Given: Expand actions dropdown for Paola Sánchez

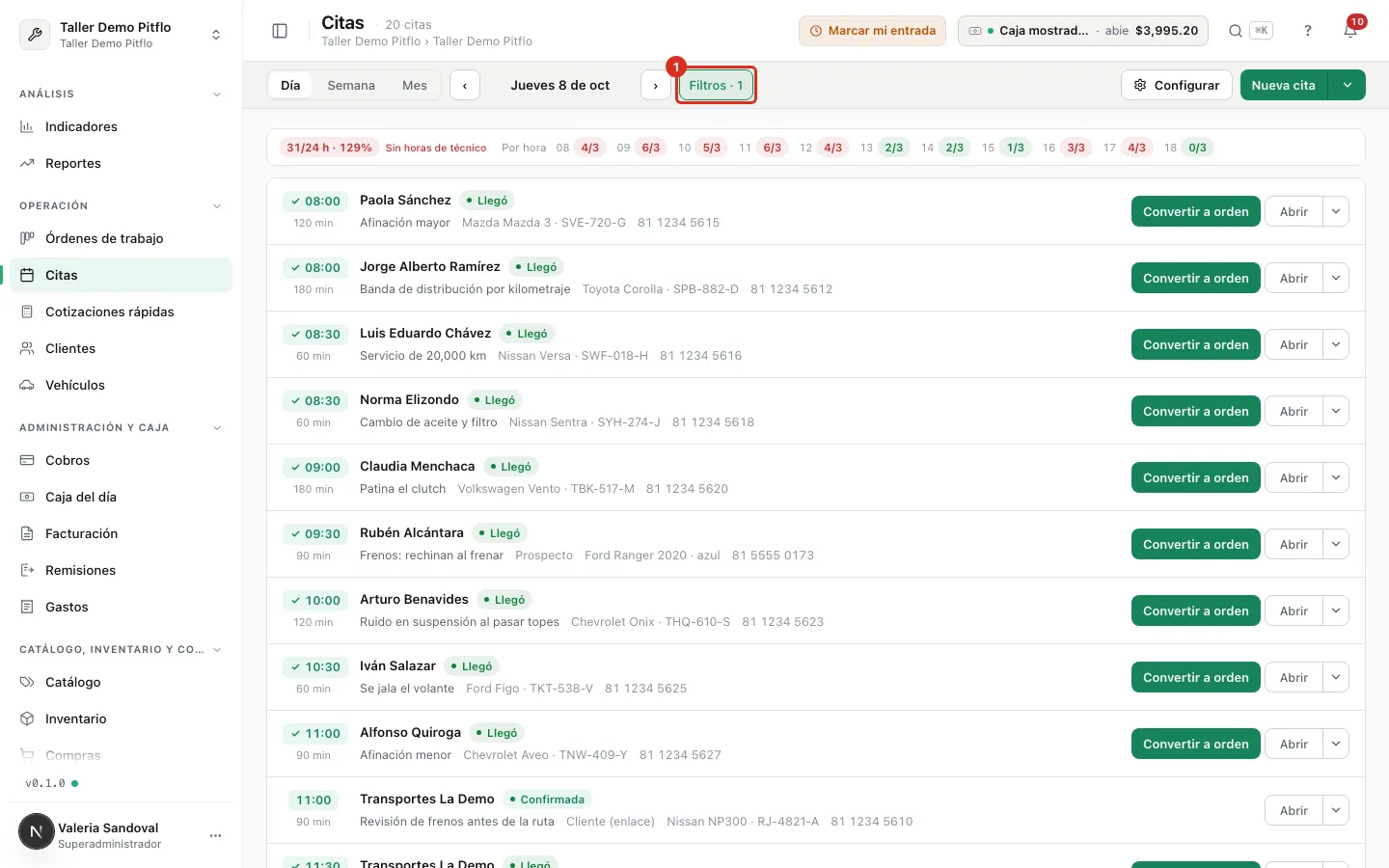Looking at the screenshot, I should coord(1336,211).
